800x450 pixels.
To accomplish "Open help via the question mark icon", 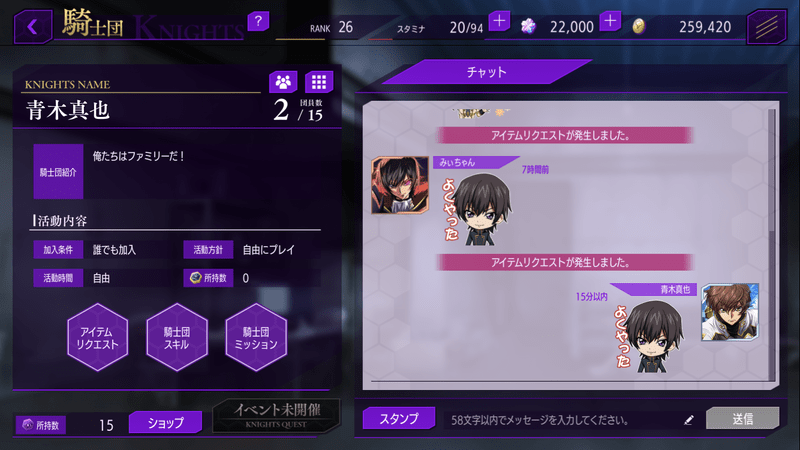I will tap(258, 21).
